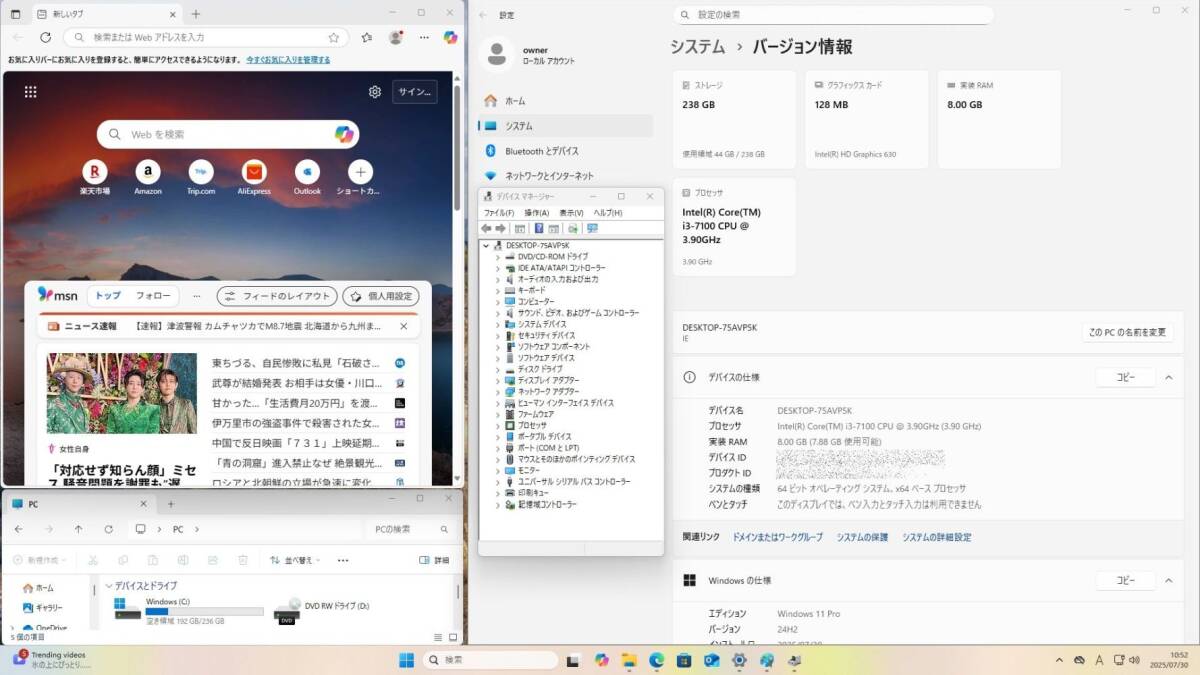This screenshot has width=1200, height=675.
Task: Click Device Manager help toolbar icon
Action: pos(539,229)
